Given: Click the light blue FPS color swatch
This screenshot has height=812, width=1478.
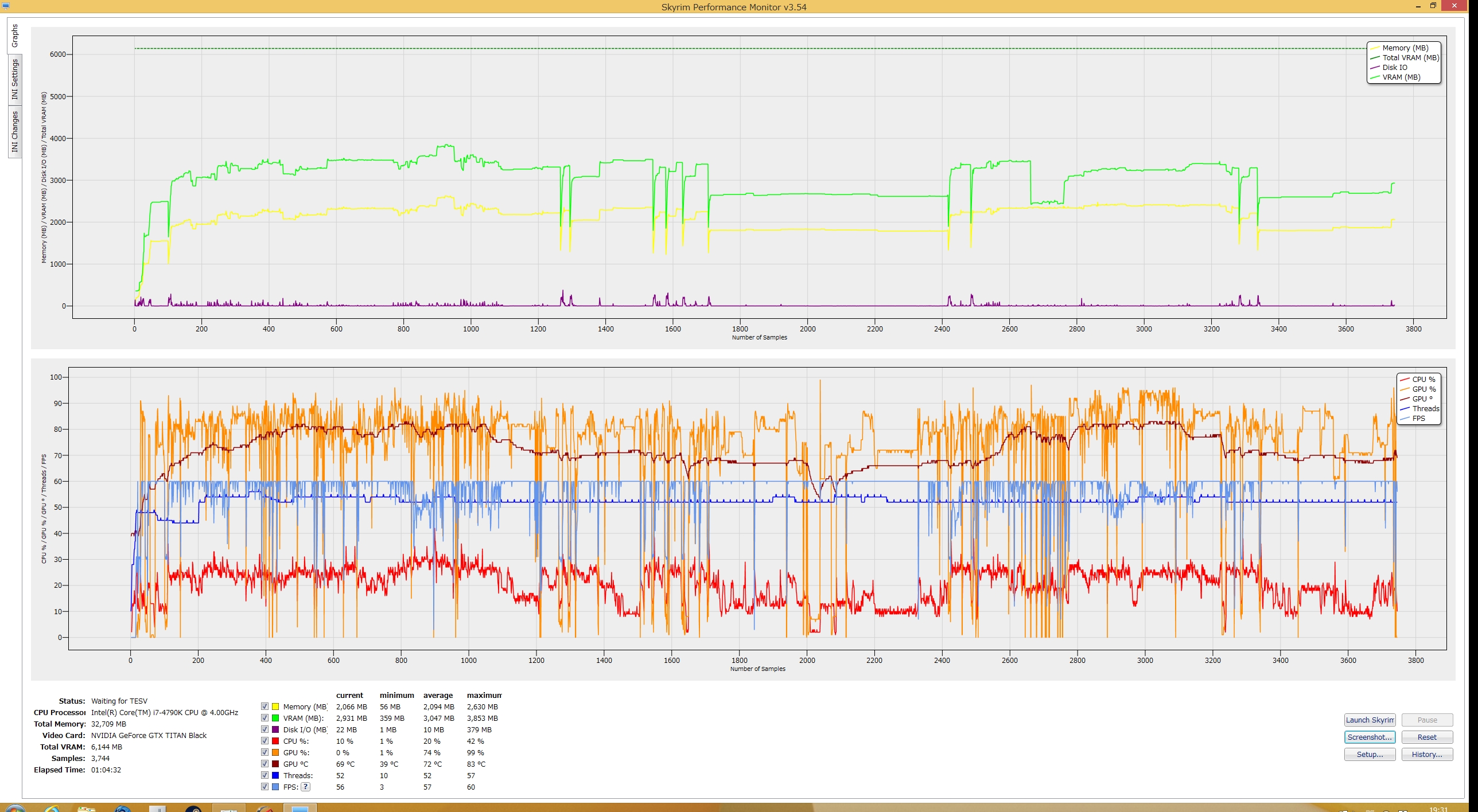Looking at the screenshot, I should point(275,787).
